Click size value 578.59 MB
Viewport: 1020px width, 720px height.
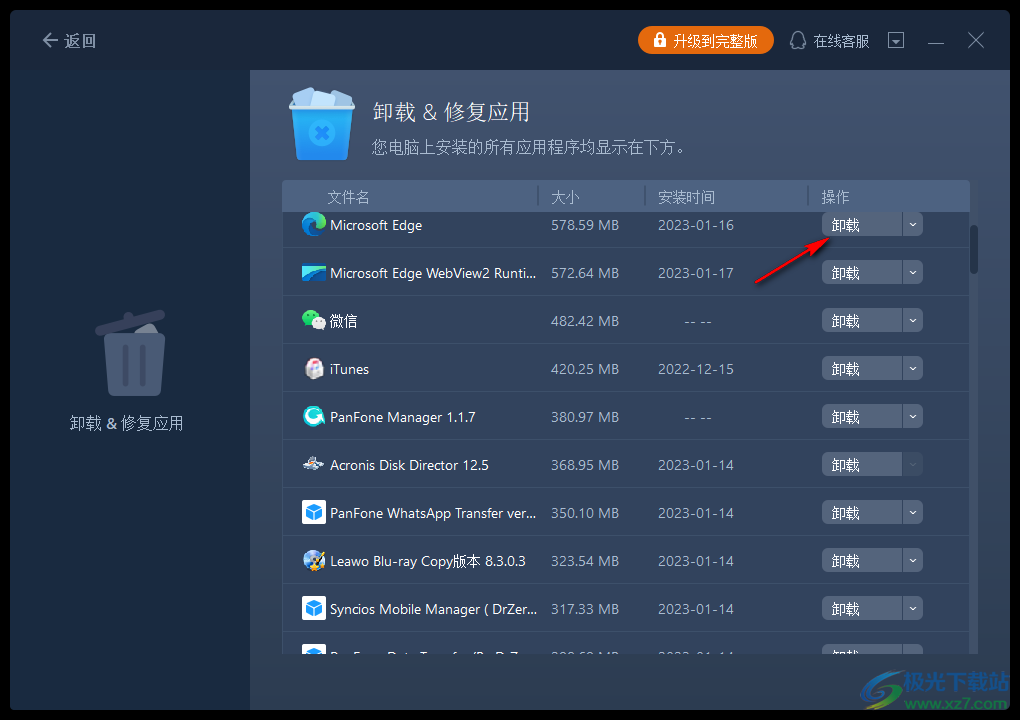pyautogui.click(x=585, y=225)
